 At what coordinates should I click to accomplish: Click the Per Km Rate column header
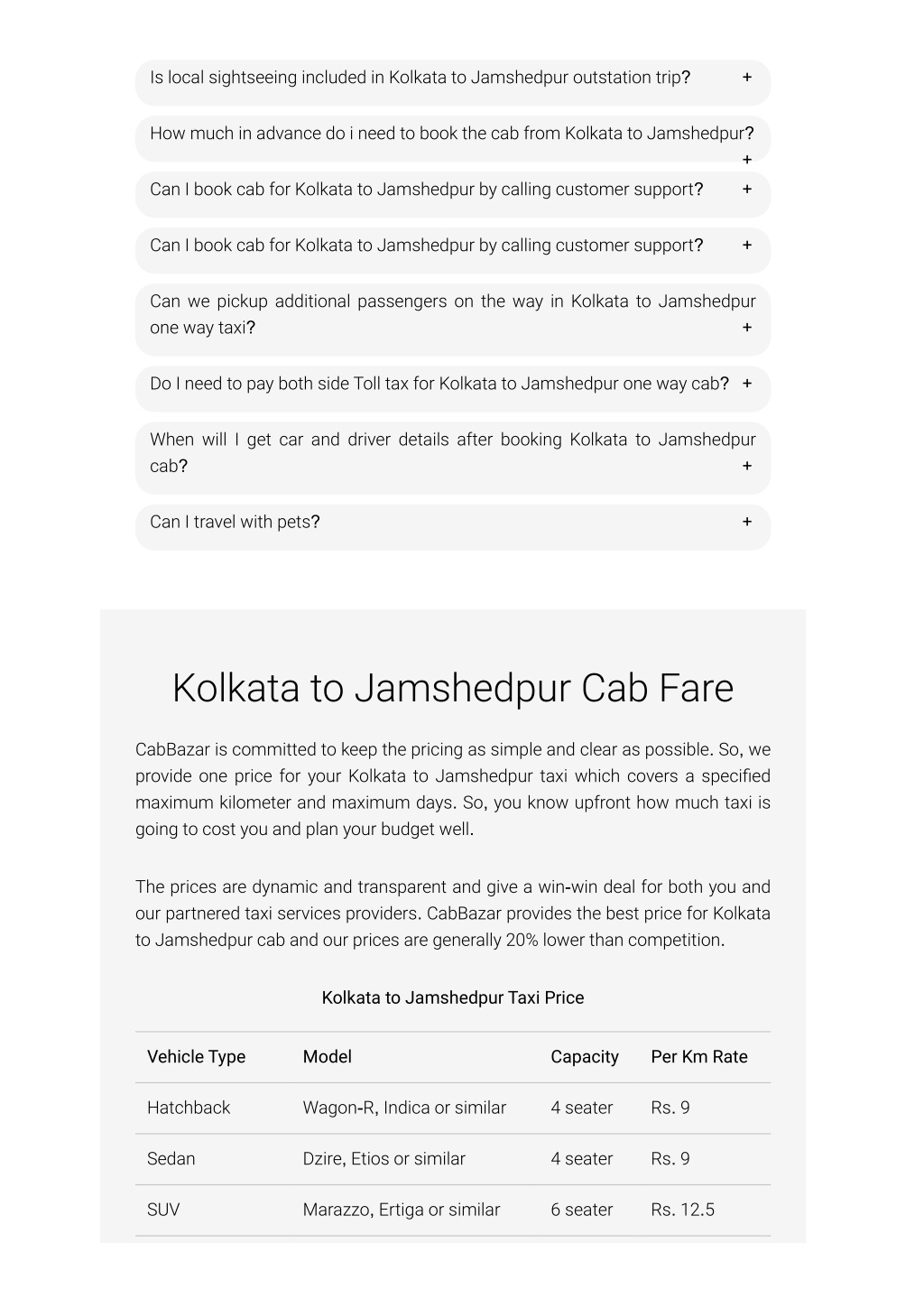tap(699, 1057)
